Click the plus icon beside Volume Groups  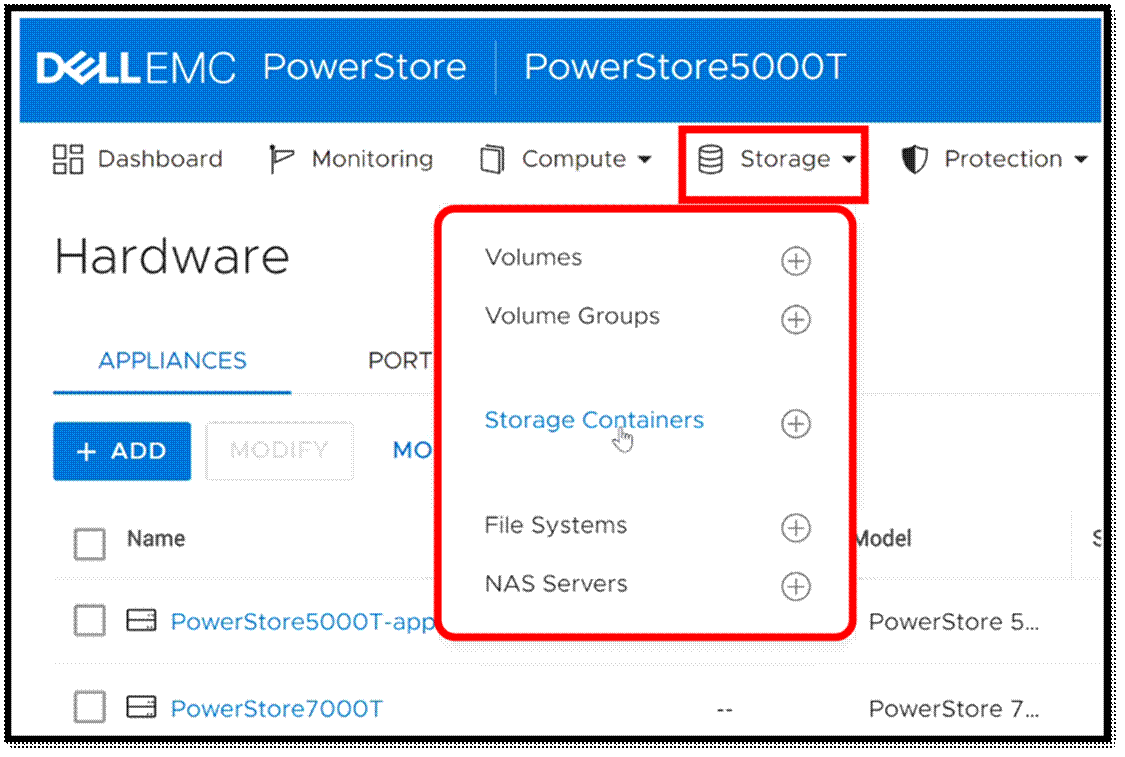pos(795,320)
